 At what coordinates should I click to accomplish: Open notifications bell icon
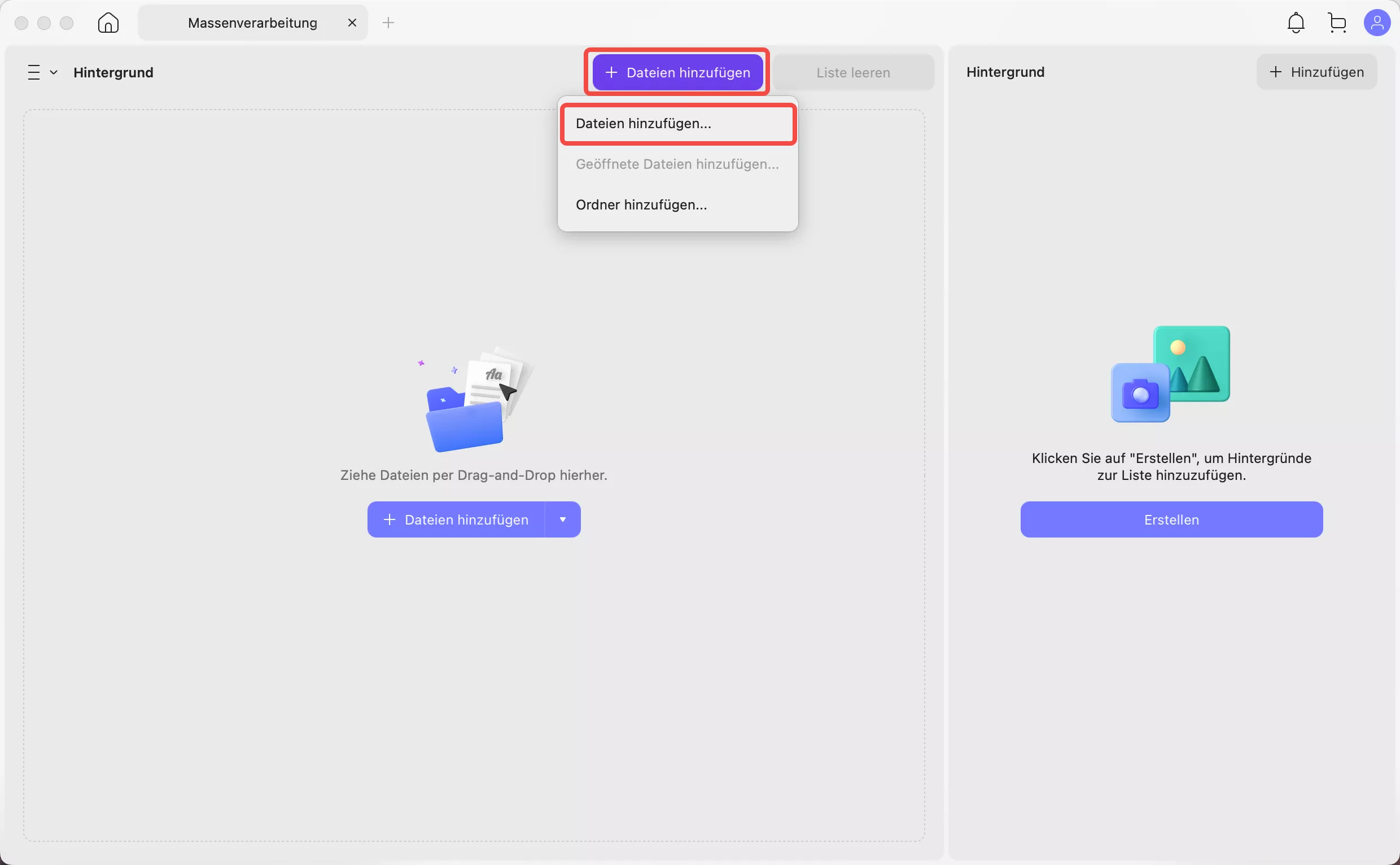(1296, 23)
